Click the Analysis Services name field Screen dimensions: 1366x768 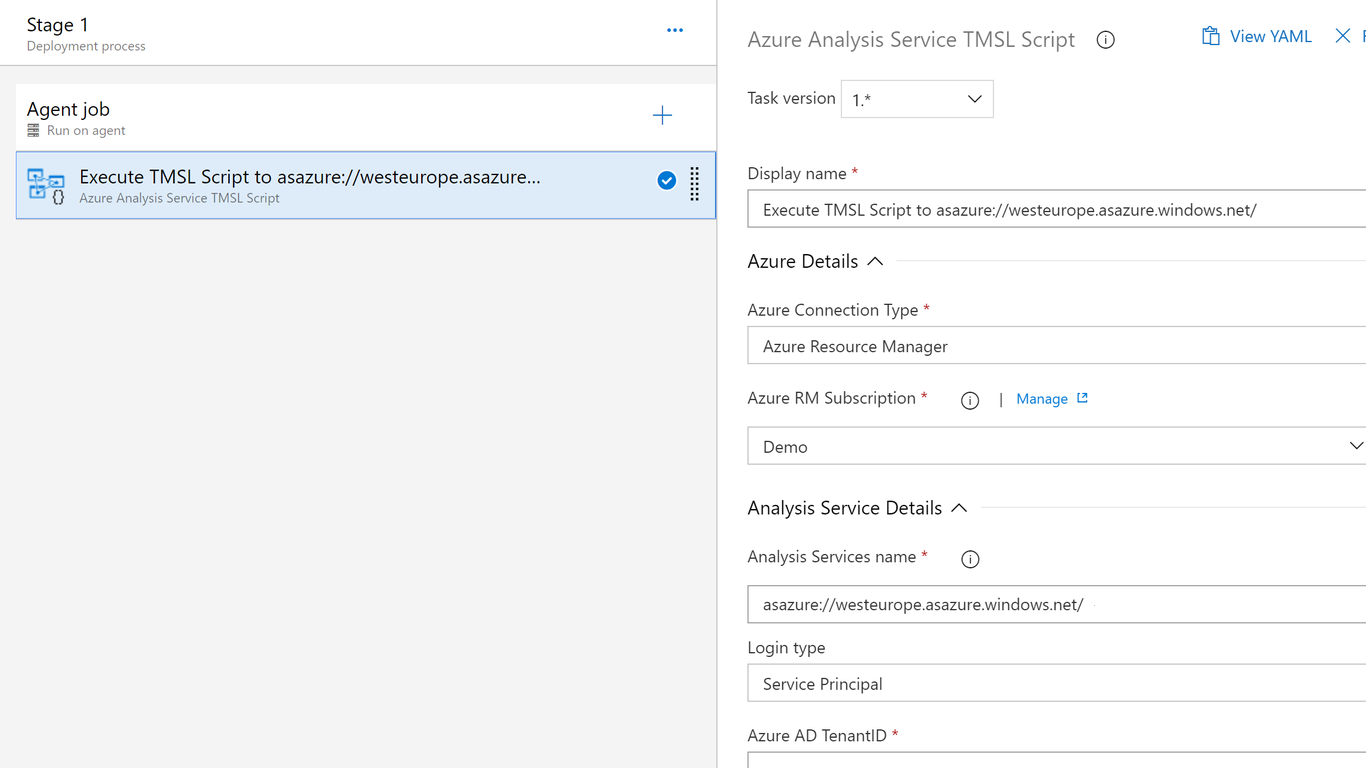1056,605
